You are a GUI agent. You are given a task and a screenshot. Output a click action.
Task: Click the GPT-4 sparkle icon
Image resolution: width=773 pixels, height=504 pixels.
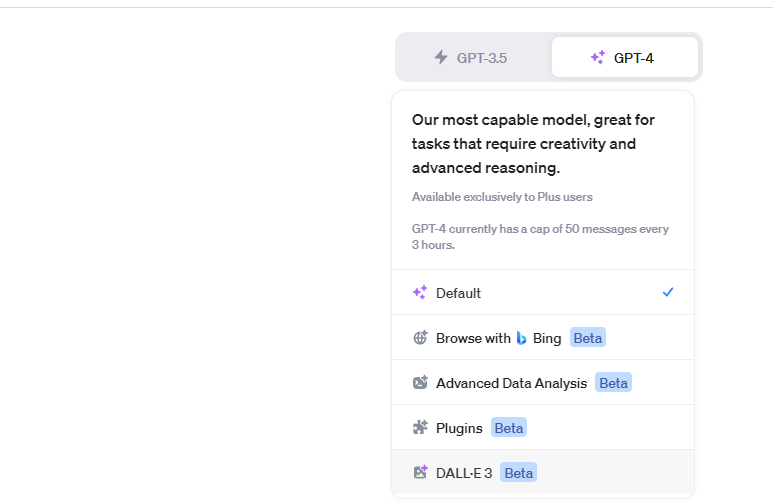[x=597, y=58]
